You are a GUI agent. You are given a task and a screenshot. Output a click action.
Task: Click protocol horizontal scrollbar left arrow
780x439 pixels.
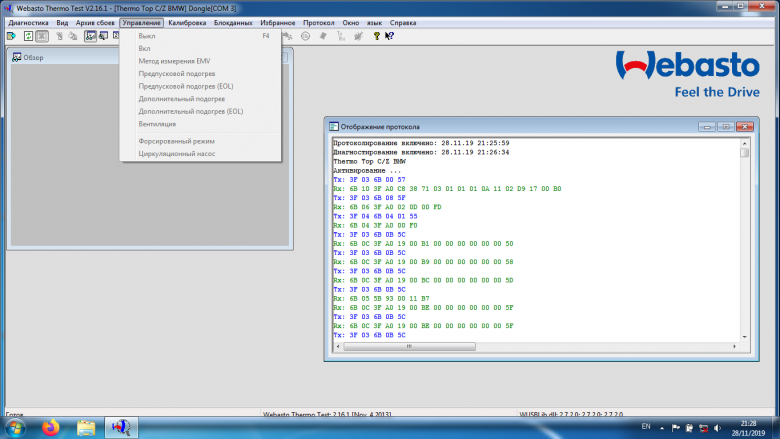[x=338, y=346]
